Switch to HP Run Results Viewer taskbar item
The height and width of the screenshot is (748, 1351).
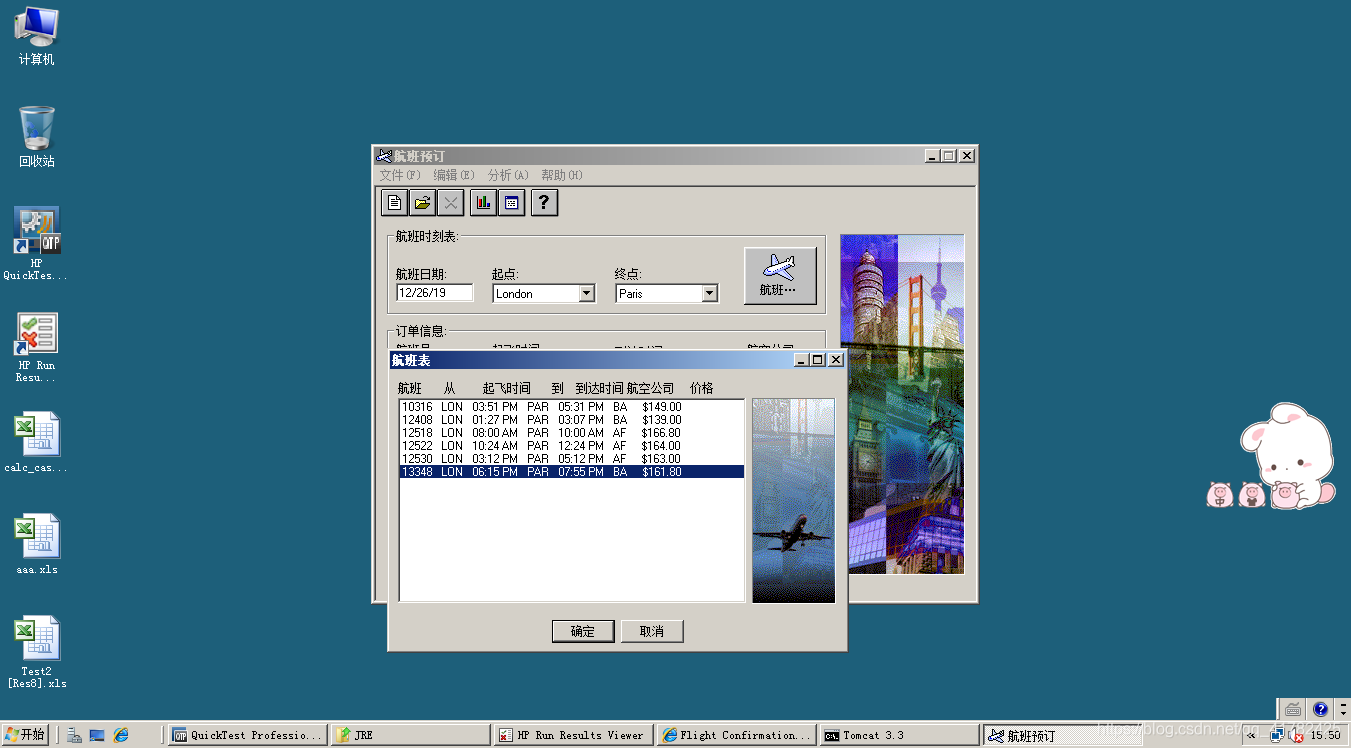(x=574, y=735)
